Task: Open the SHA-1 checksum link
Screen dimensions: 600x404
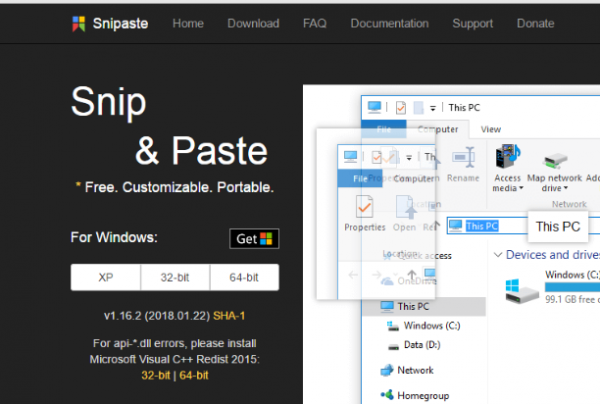Action: coord(229,316)
